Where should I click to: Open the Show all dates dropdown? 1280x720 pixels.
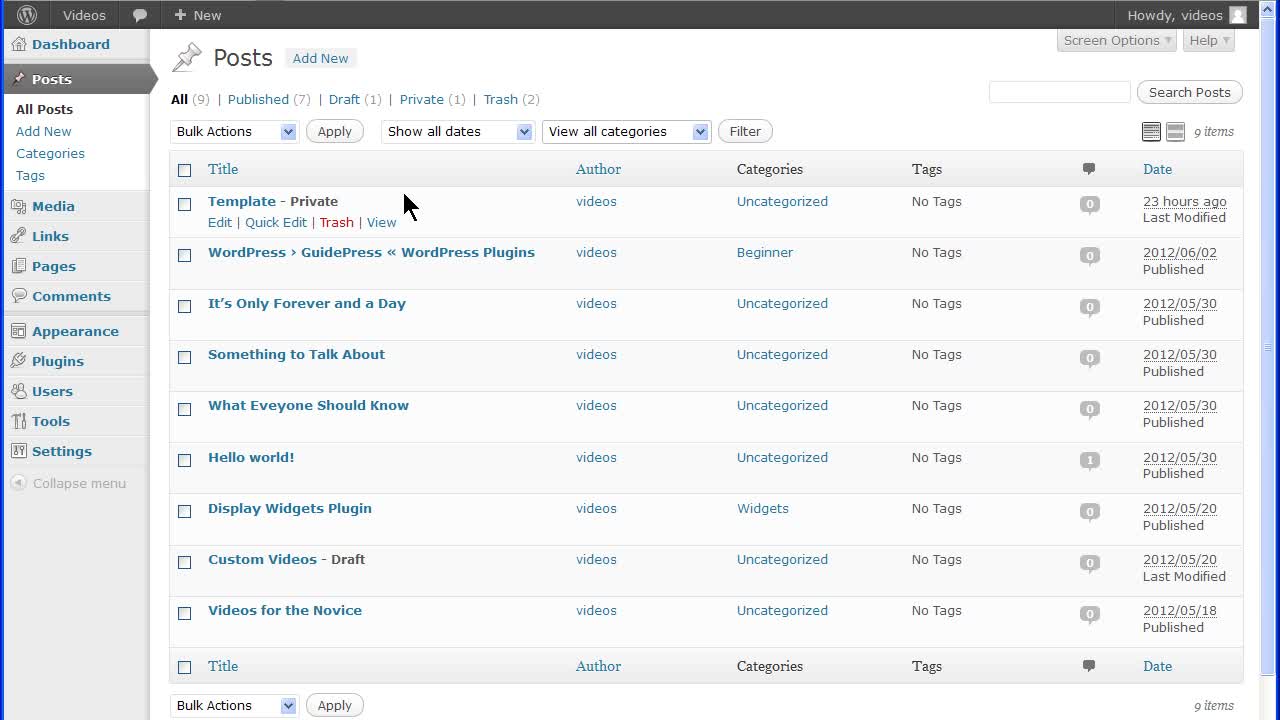tap(458, 132)
